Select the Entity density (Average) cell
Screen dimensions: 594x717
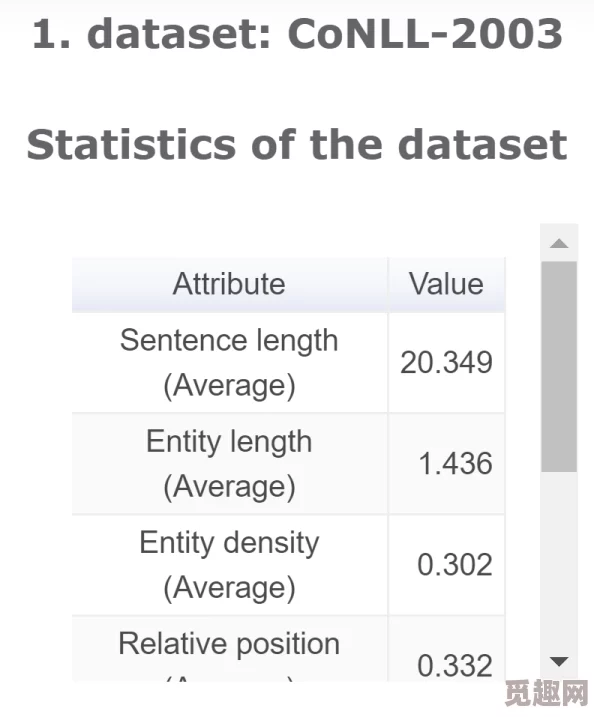coord(230,565)
